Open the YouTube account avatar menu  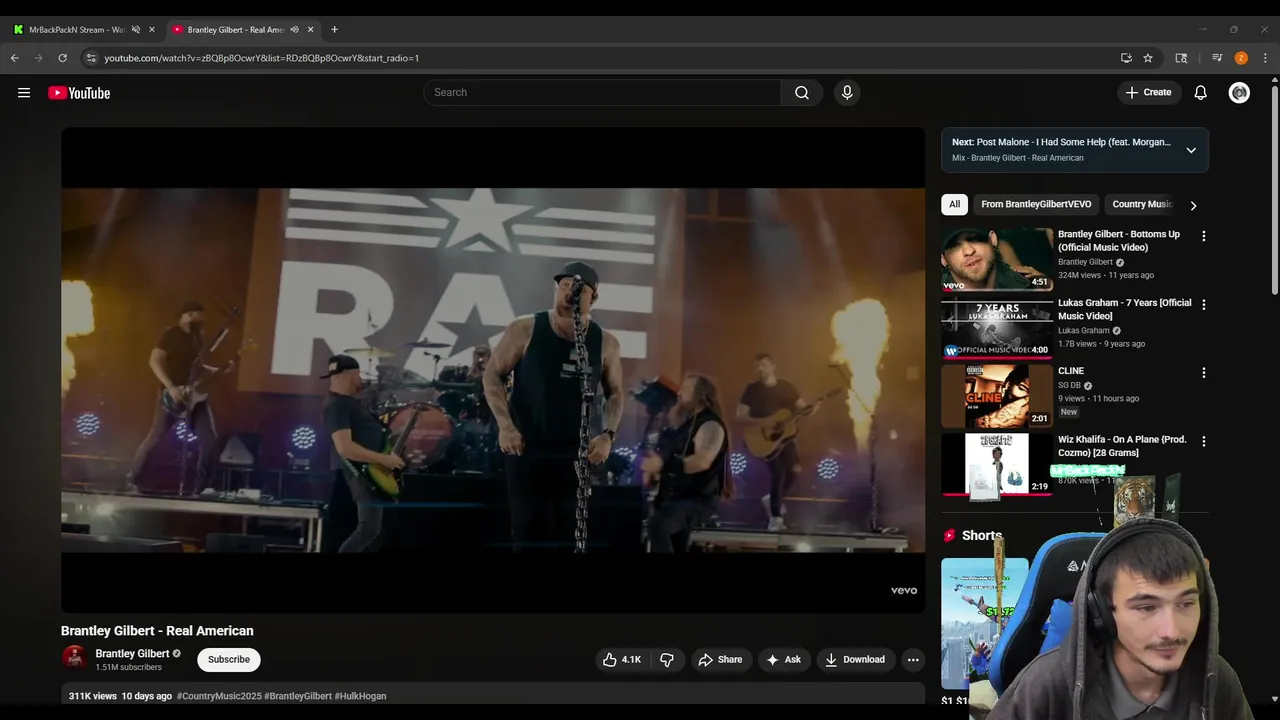point(1239,92)
